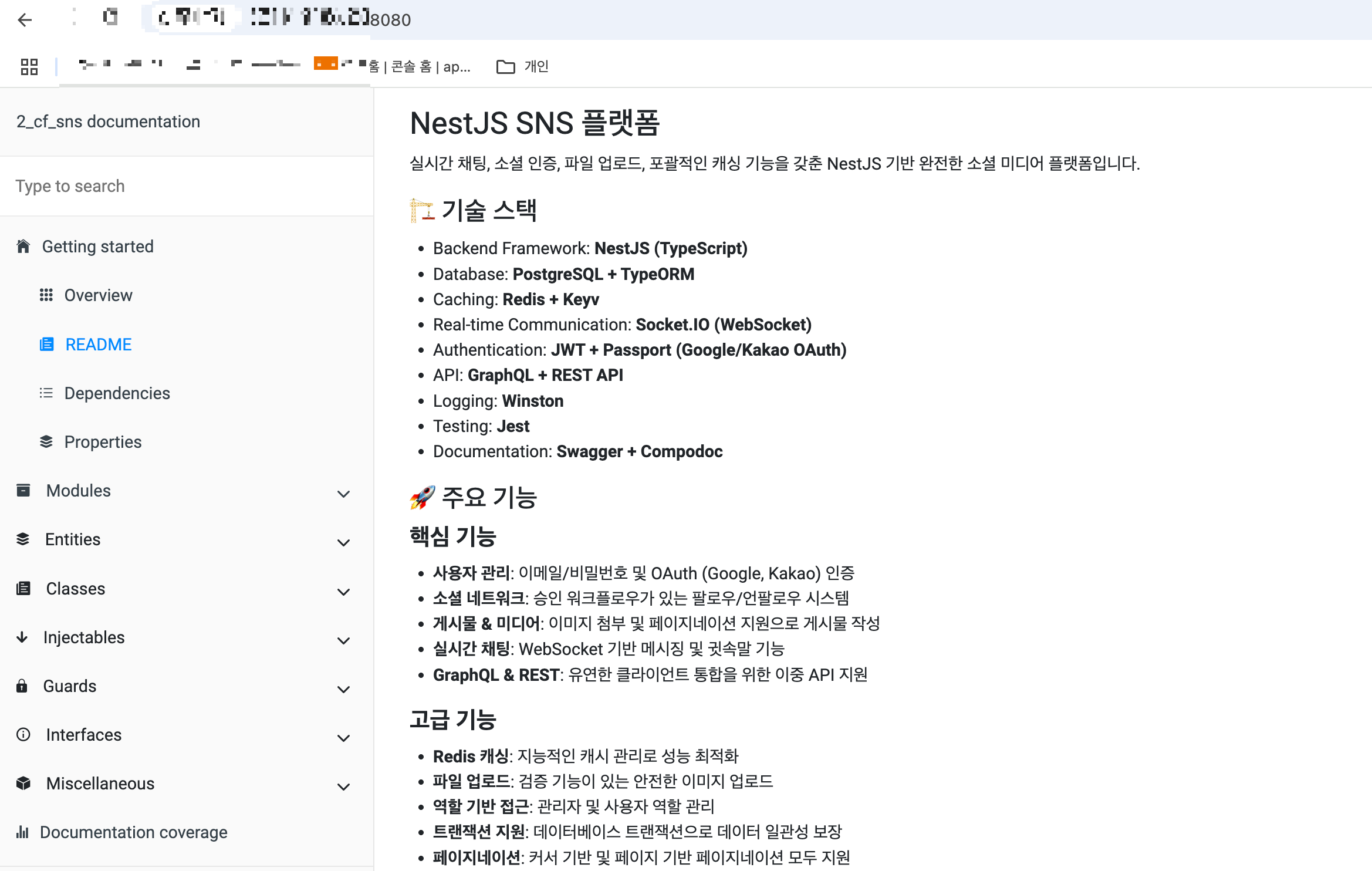
Task: Click the README document icon
Action: [x=46, y=345]
